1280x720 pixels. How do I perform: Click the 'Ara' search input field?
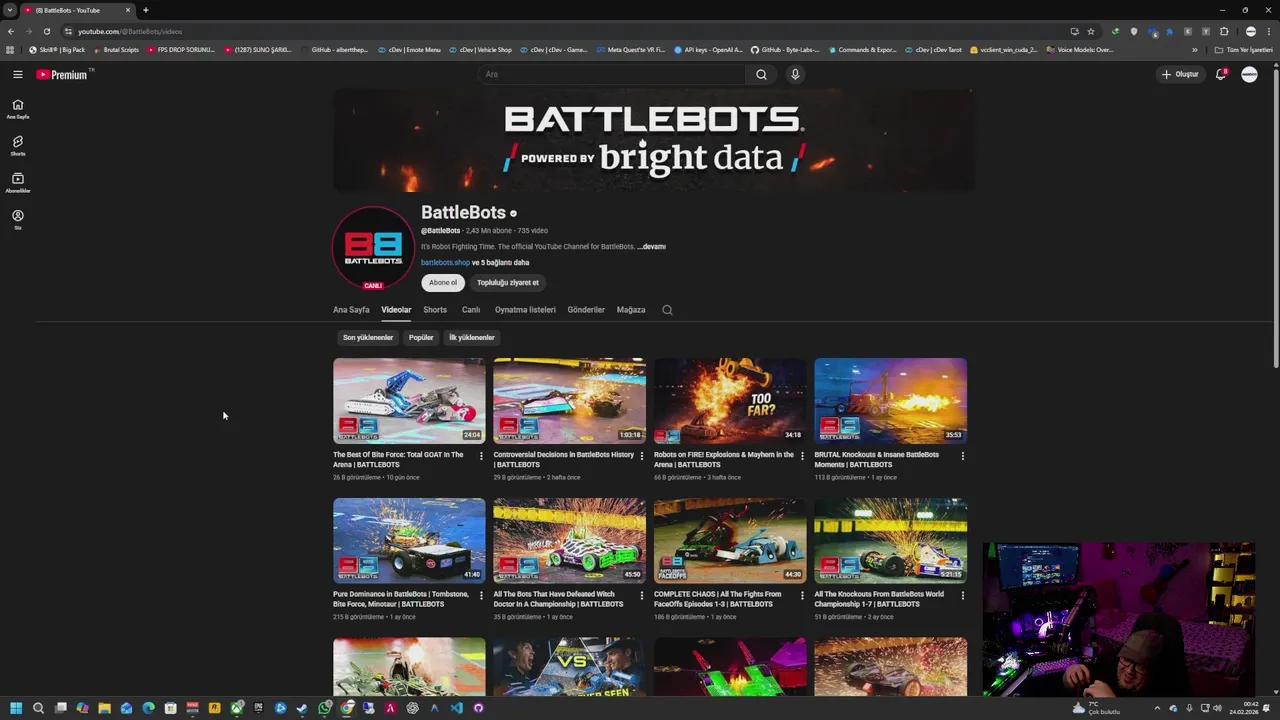612,74
